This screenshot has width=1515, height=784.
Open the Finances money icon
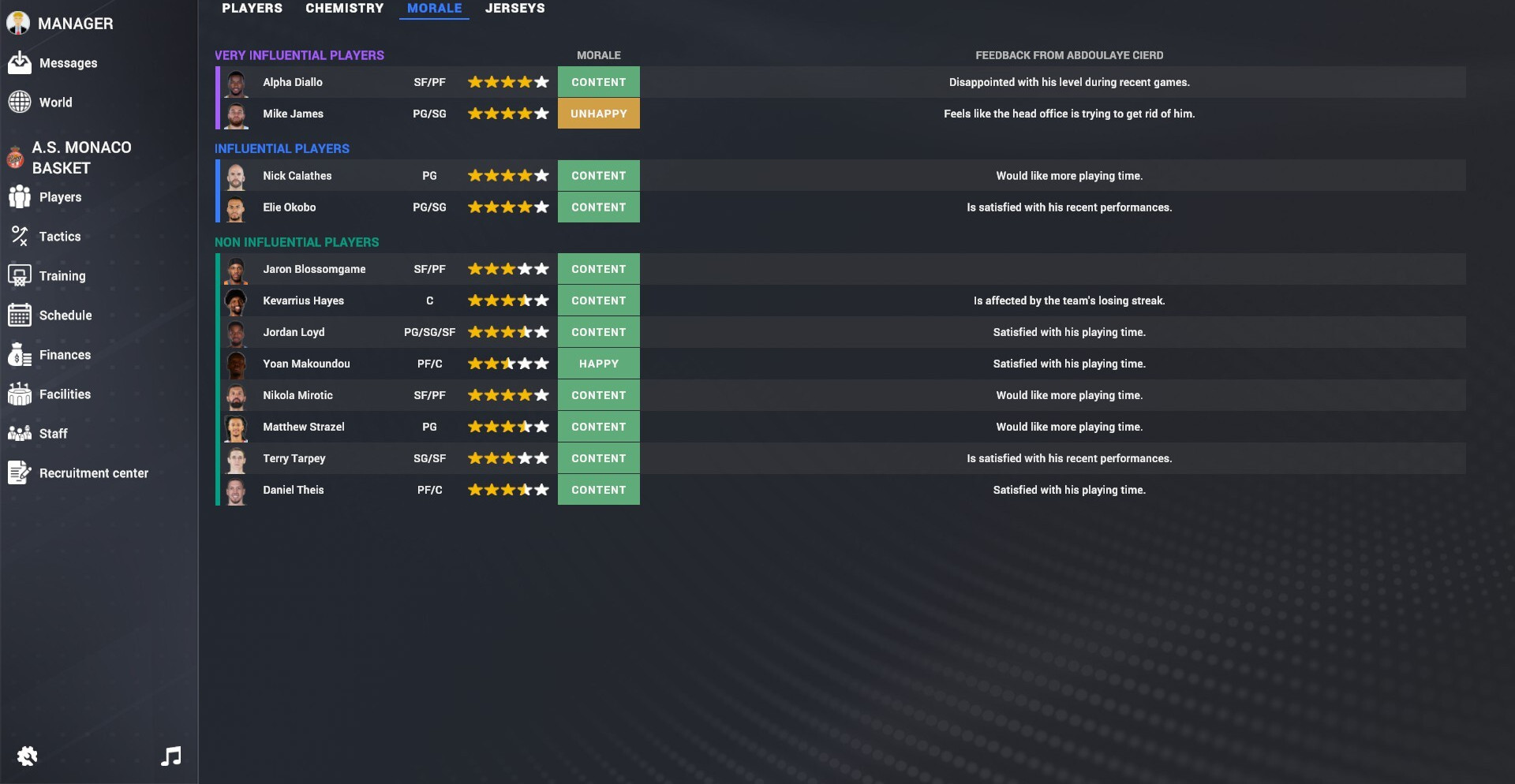(20, 355)
